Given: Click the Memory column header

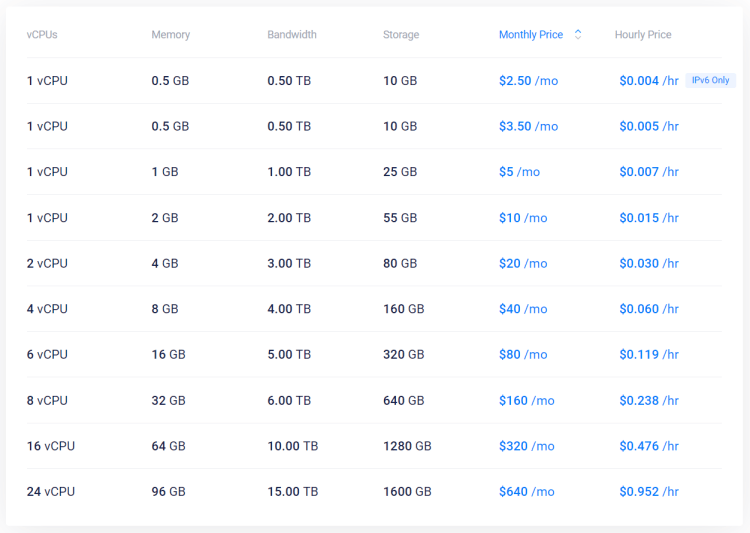Looking at the screenshot, I should [171, 34].
